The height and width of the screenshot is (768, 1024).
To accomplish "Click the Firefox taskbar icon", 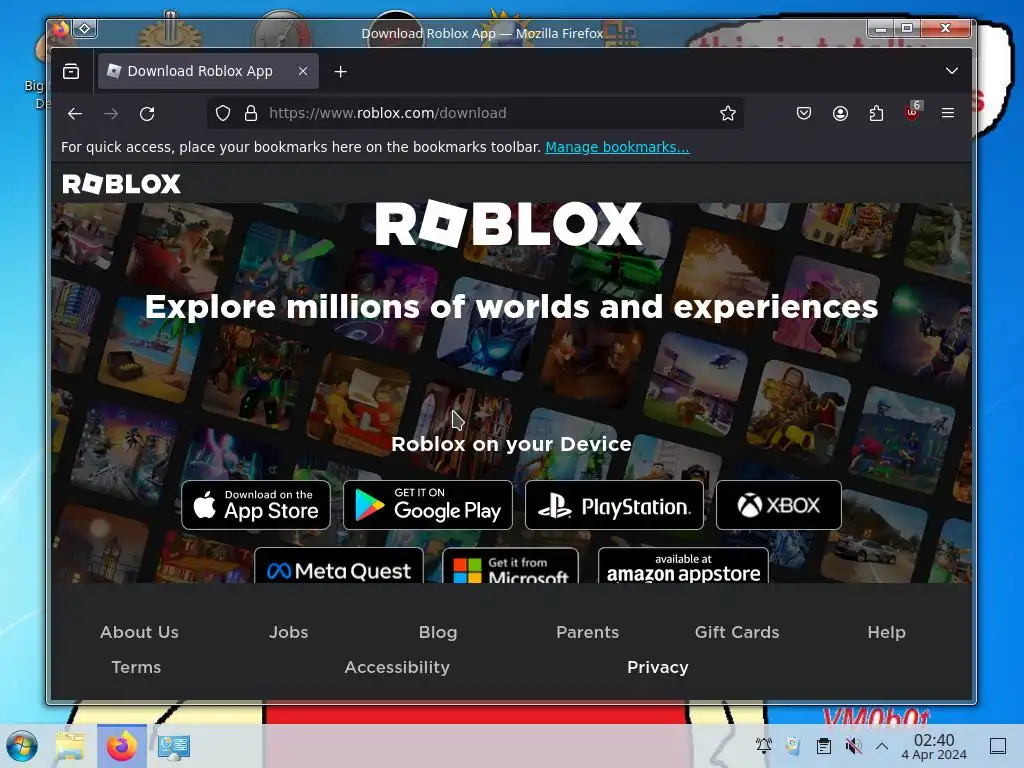I will tap(121, 746).
